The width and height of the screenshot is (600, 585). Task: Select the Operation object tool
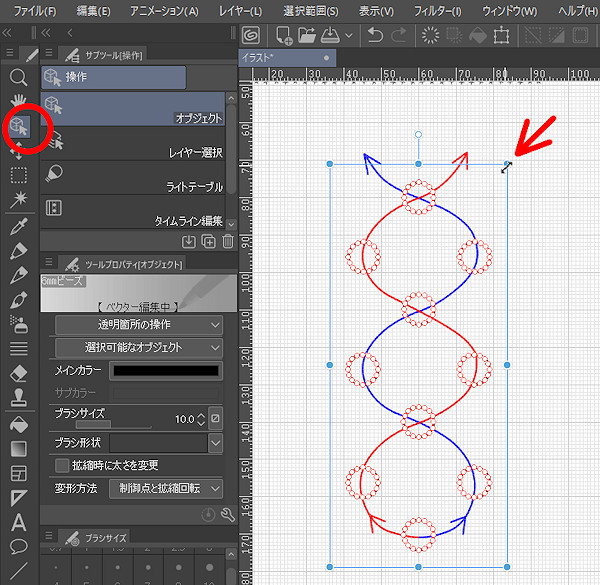(19, 127)
